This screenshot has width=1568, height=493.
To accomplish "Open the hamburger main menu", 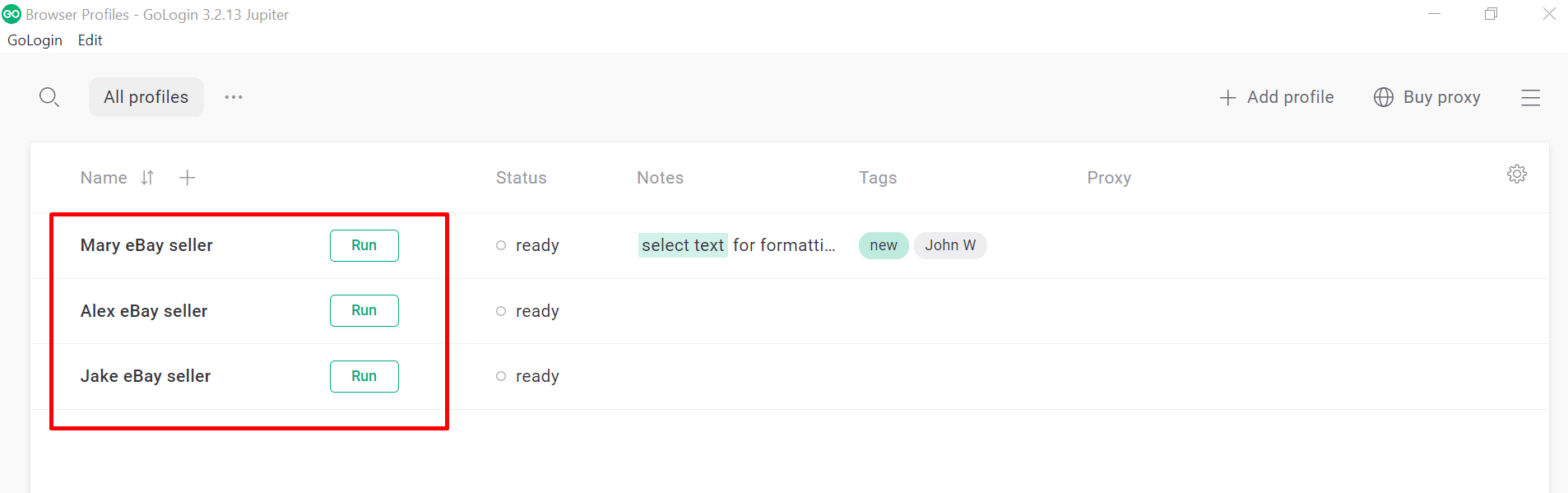I will 1530,98.
